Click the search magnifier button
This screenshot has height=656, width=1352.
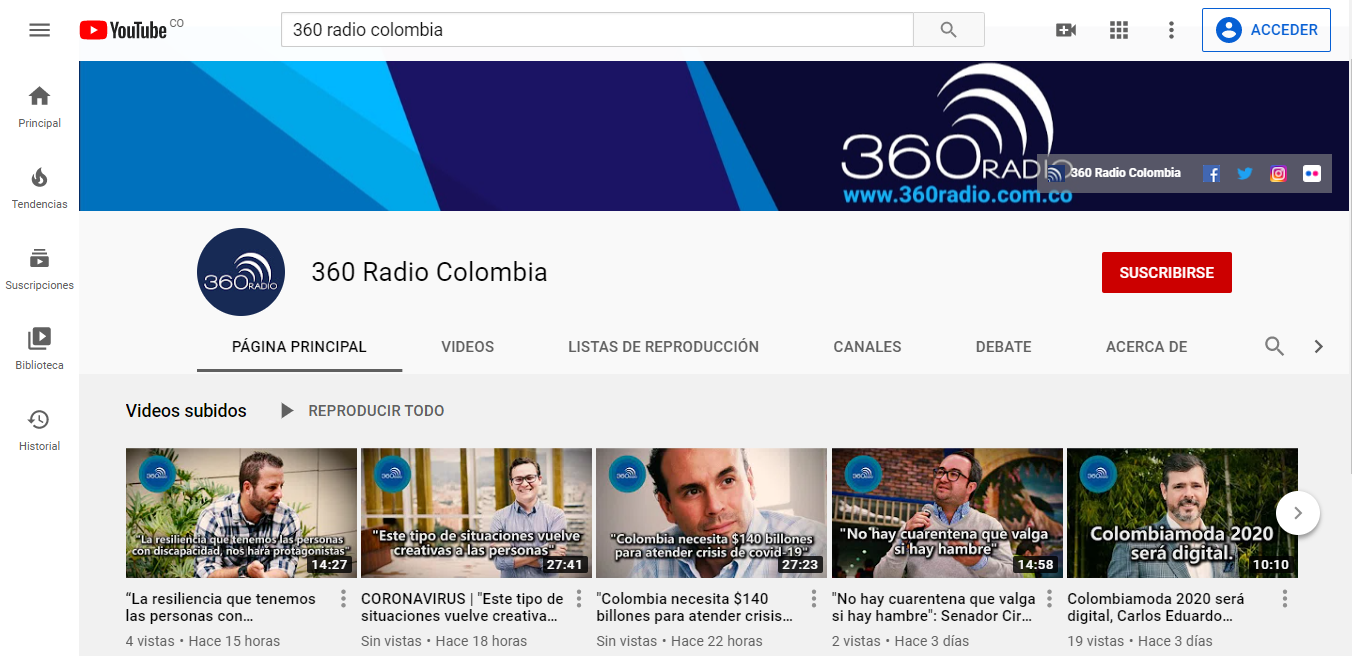[949, 30]
